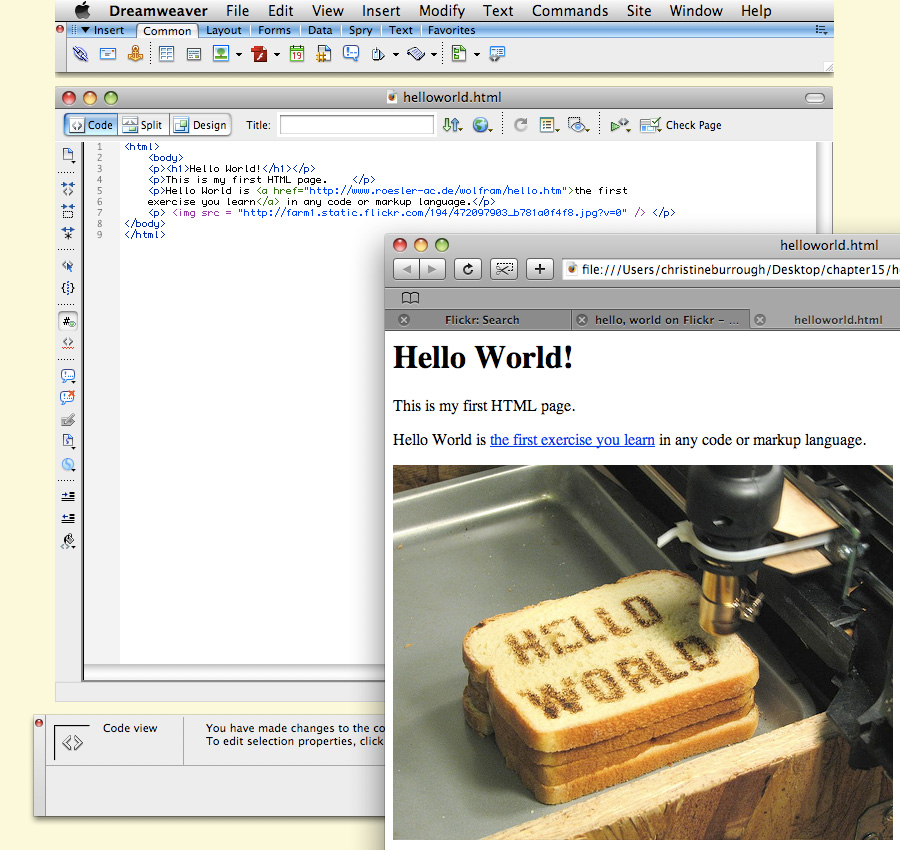
Task: Switch to Code view
Action: [91, 125]
